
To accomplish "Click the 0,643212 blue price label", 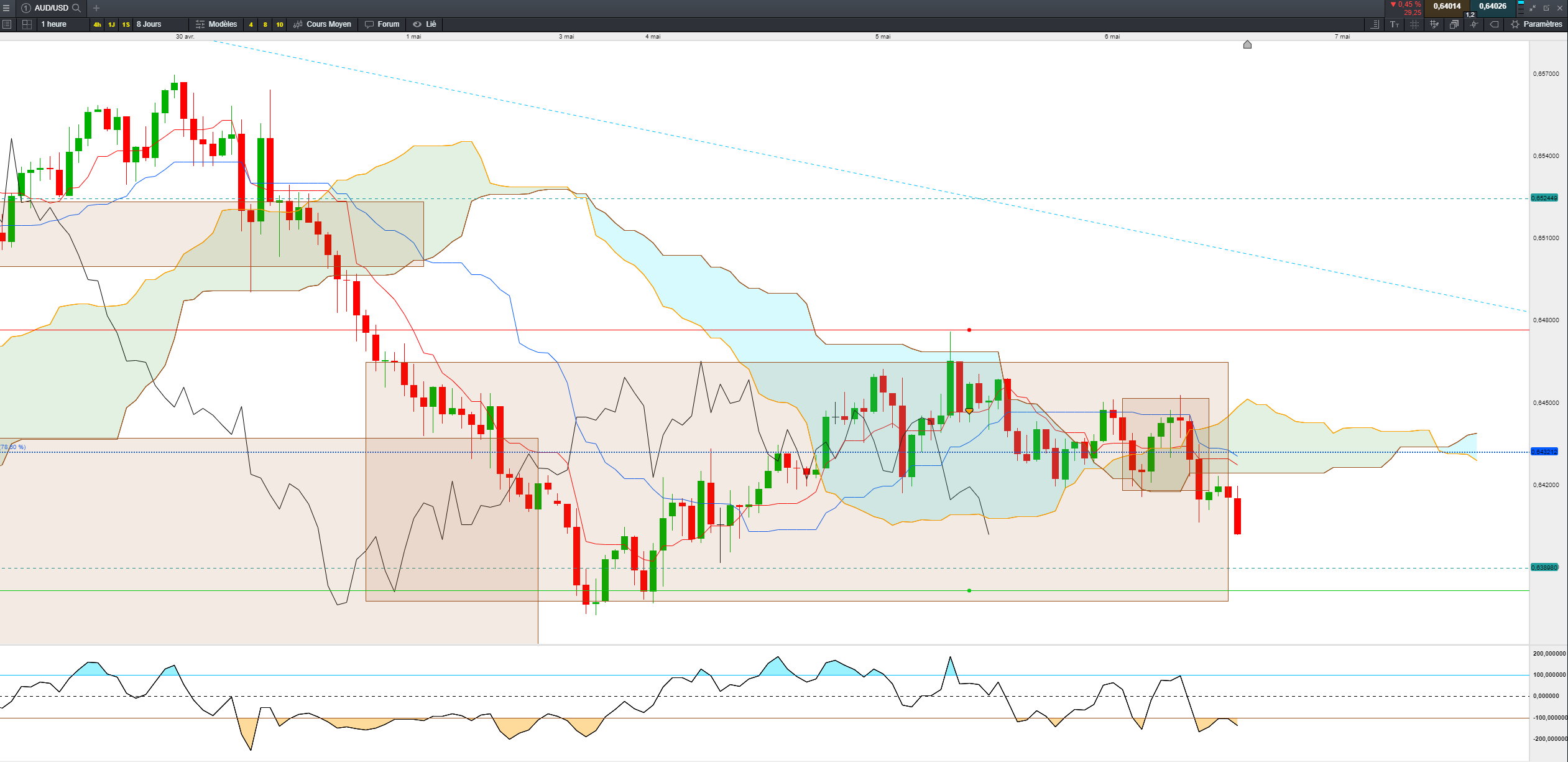I will (x=1544, y=452).
